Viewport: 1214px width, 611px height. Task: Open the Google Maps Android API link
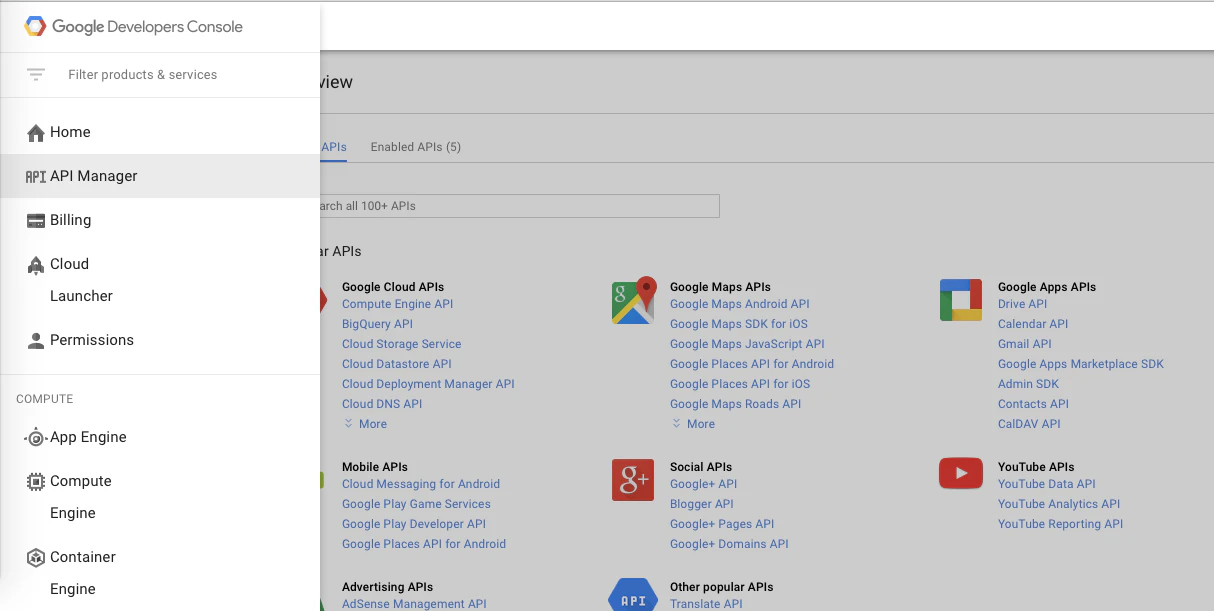click(x=739, y=304)
